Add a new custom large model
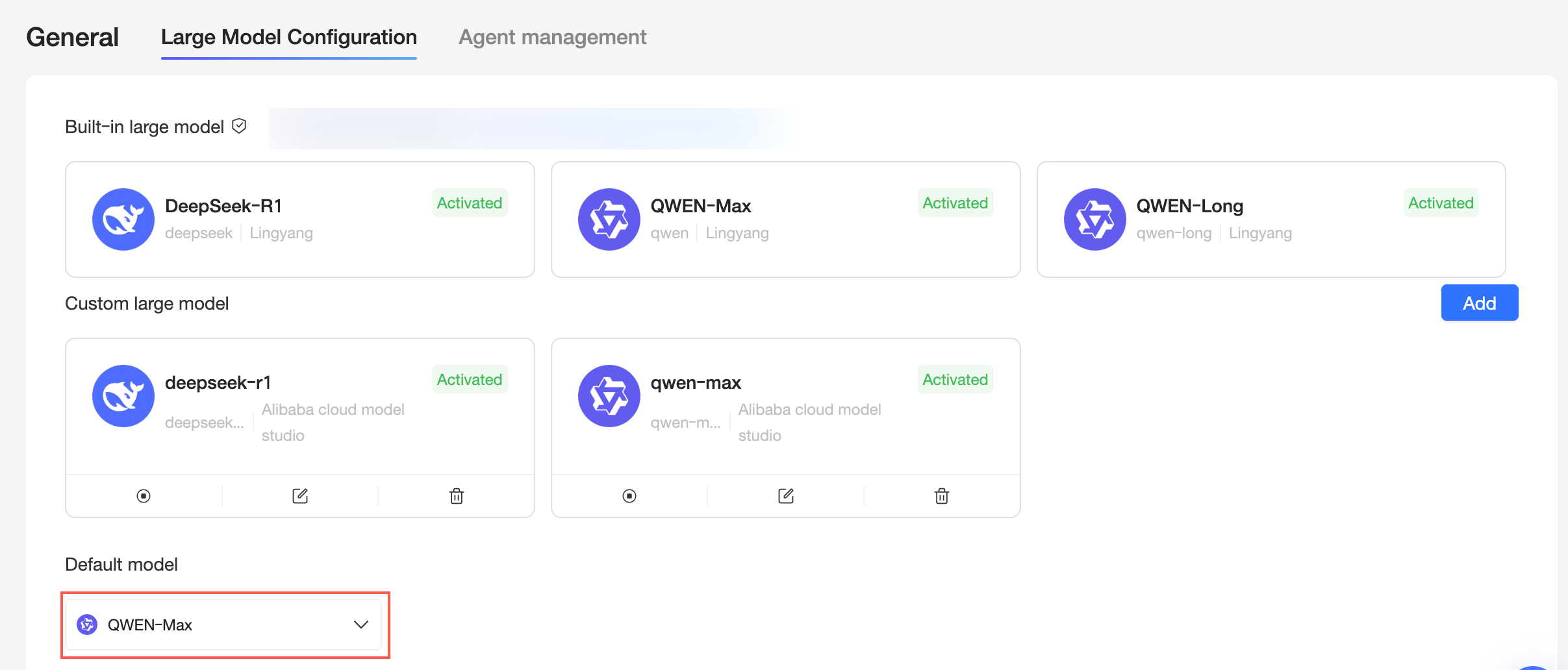 tap(1480, 303)
